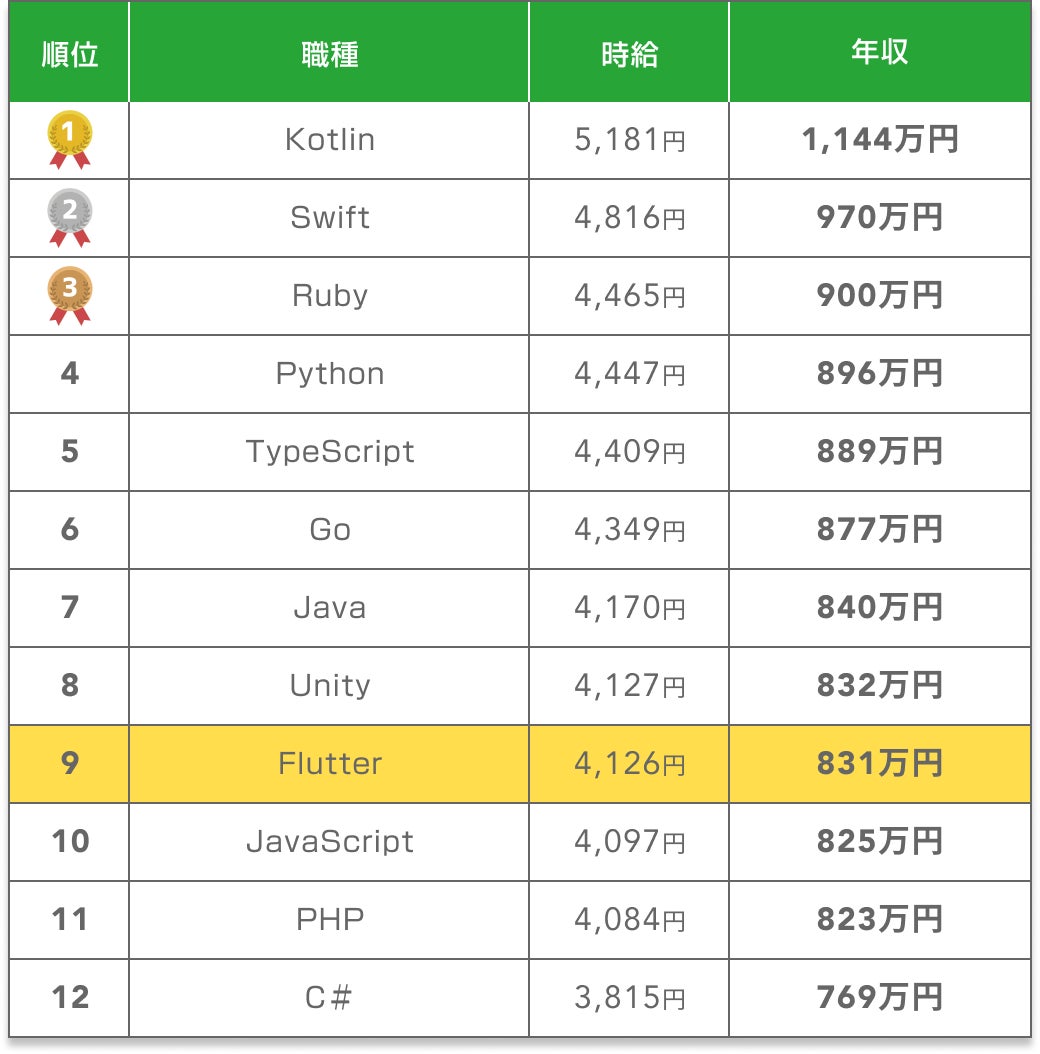Click the 1,144万円 annual income value

pos(879,140)
